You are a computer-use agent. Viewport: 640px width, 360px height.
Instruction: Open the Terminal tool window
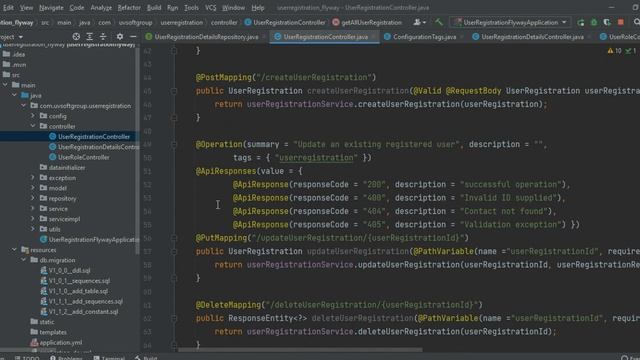(109, 358)
